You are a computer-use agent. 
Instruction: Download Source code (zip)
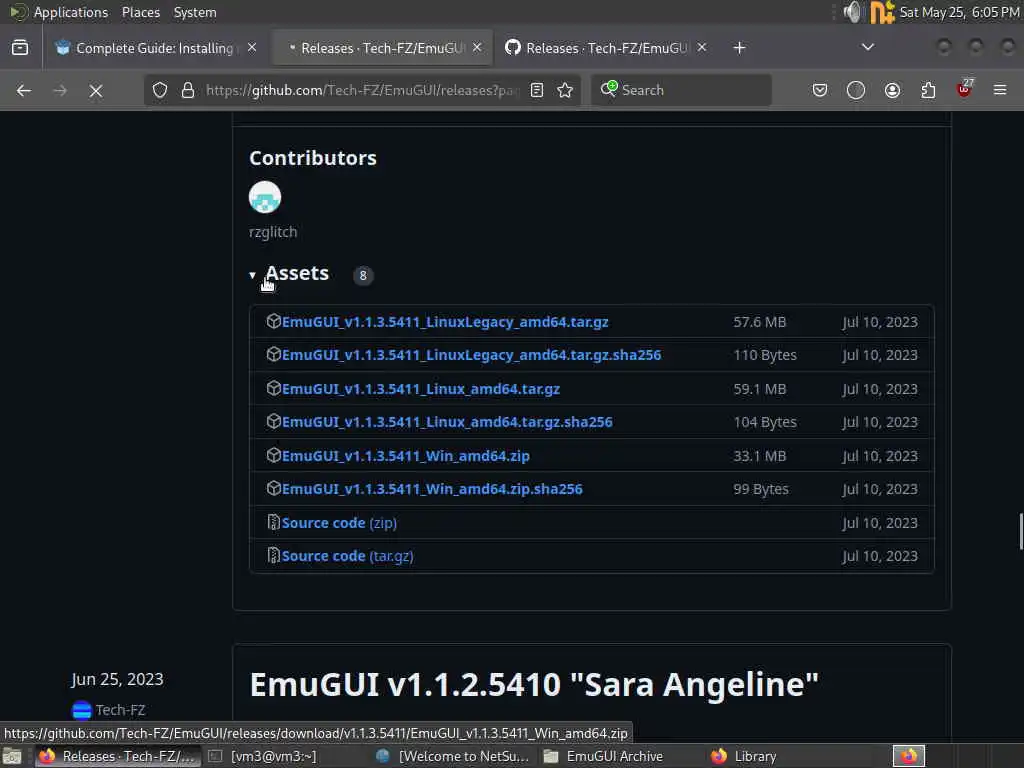[x=339, y=523]
